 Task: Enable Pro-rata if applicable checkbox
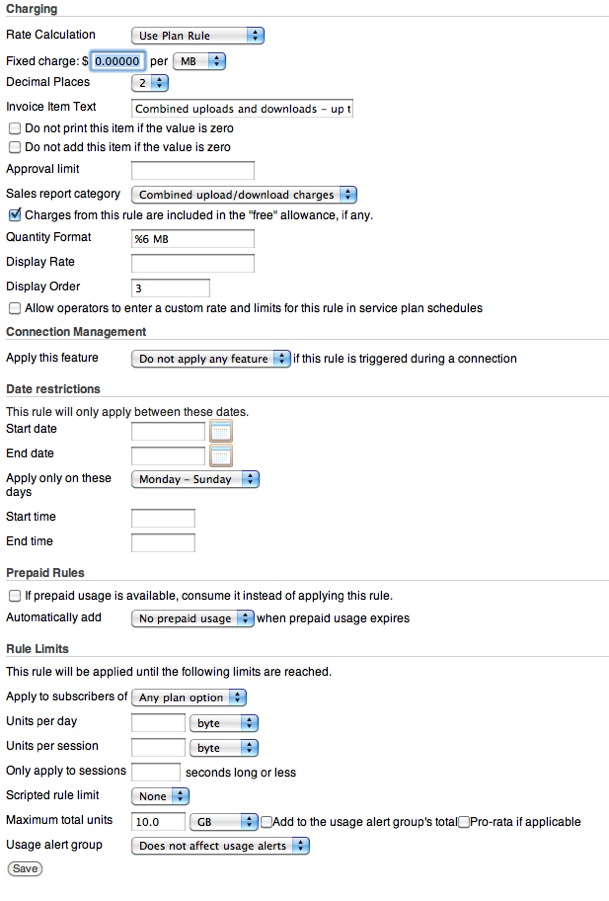tap(465, 822)
